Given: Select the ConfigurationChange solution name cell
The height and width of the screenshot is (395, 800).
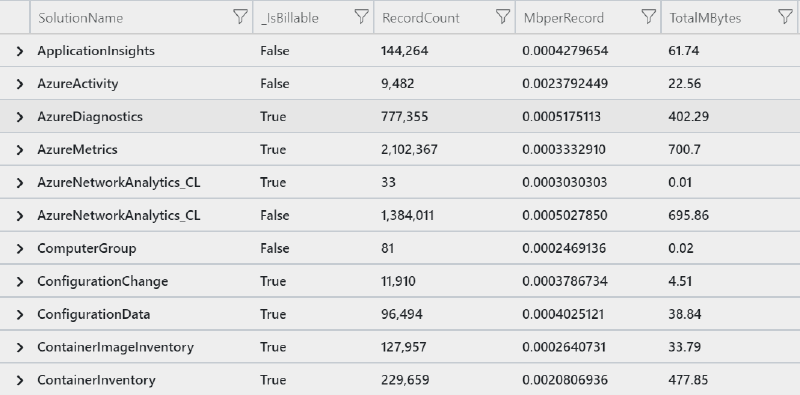Looking at the screenshot, I should [103, 281].
